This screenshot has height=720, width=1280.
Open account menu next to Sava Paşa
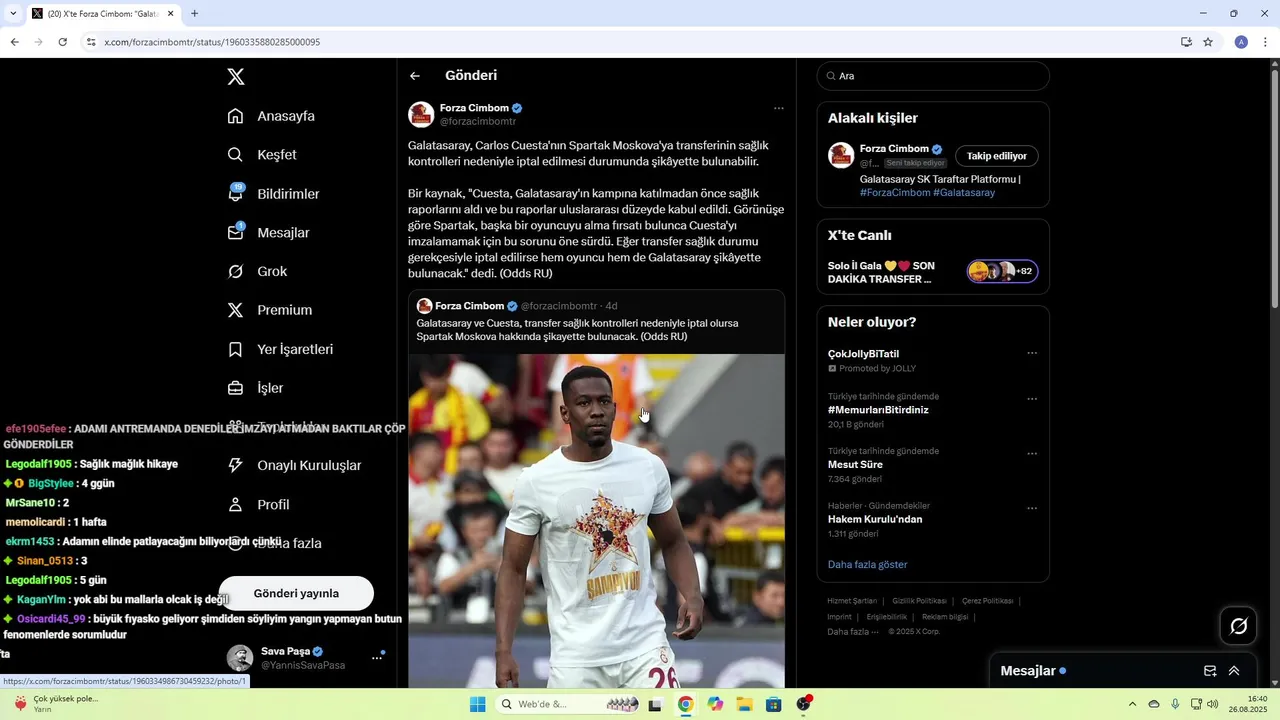pos(377,658)
